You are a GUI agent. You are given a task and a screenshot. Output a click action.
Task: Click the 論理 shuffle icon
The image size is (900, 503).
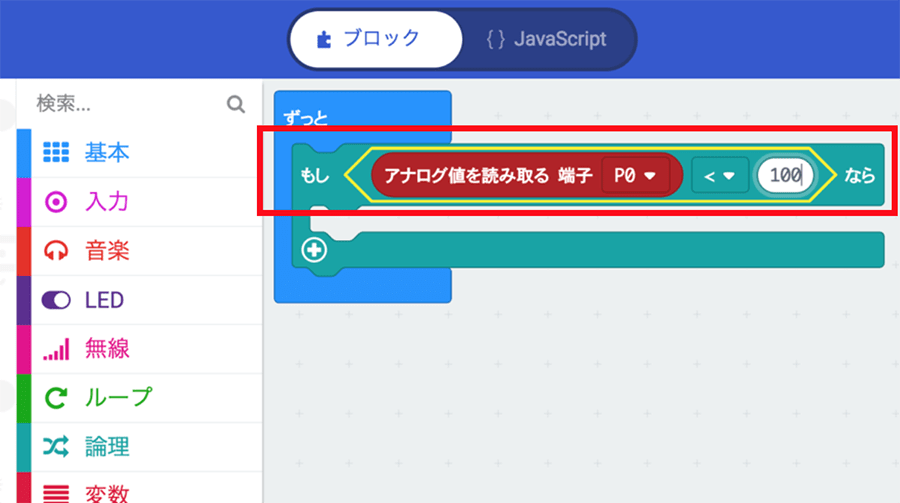(56, 446)
